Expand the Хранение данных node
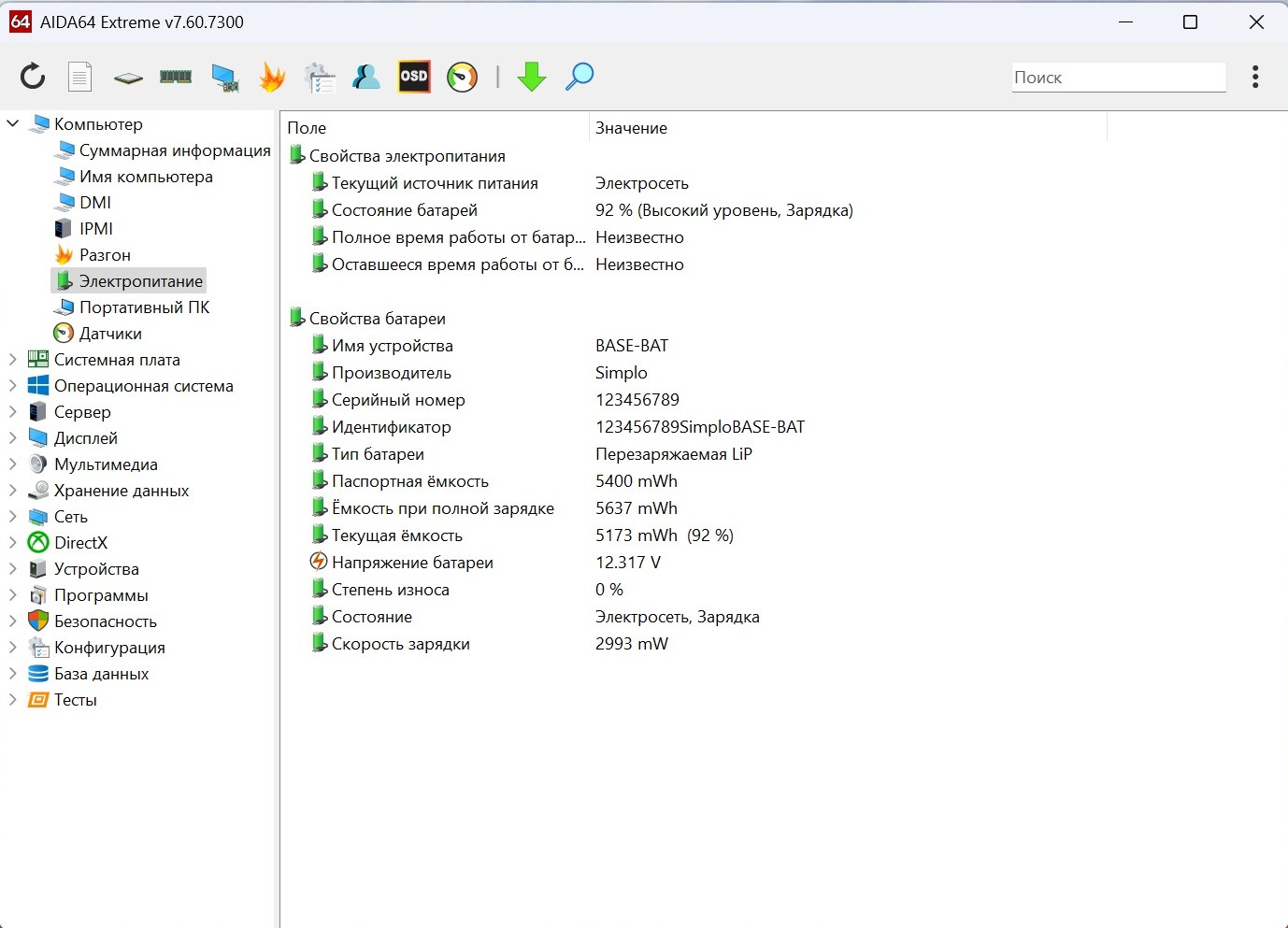Viewport: 1288px width, 928px height. click(13, 491)
